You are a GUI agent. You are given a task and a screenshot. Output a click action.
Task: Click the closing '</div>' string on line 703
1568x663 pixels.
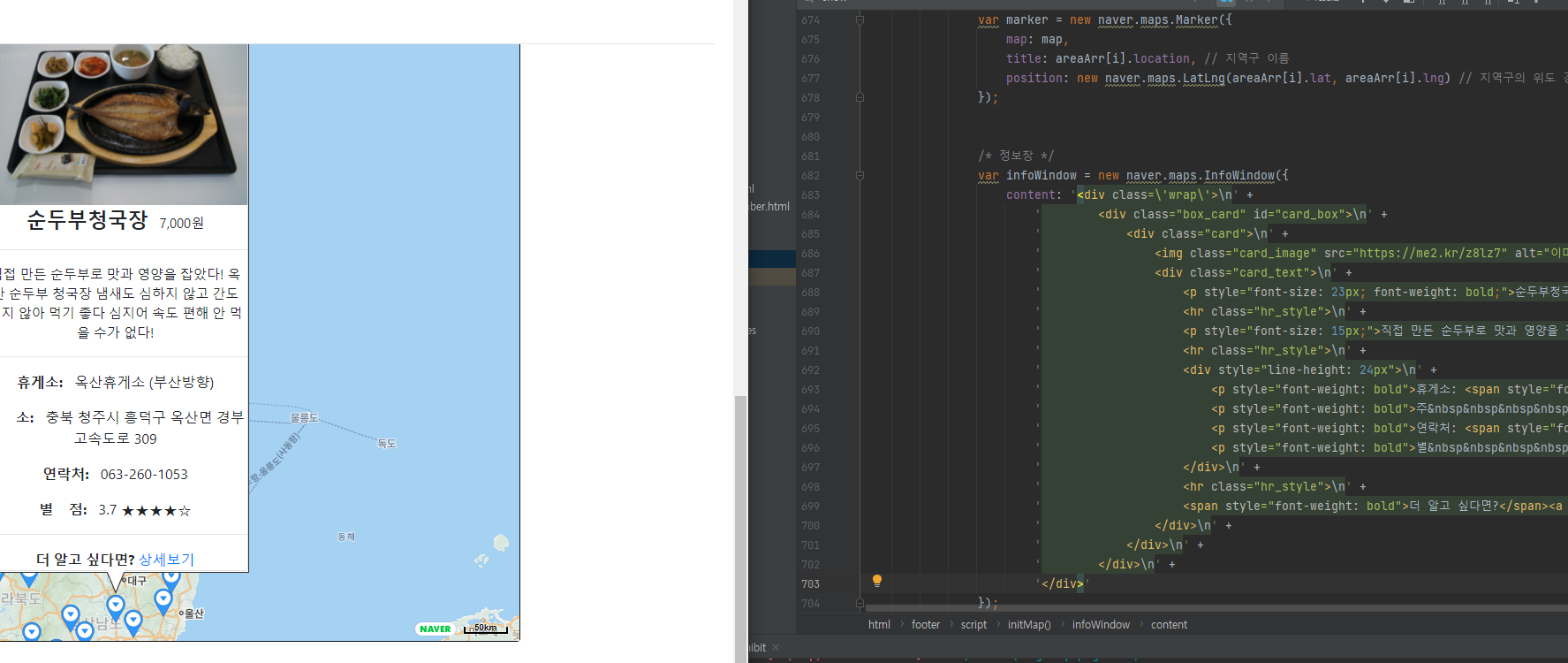[1063, 584]
